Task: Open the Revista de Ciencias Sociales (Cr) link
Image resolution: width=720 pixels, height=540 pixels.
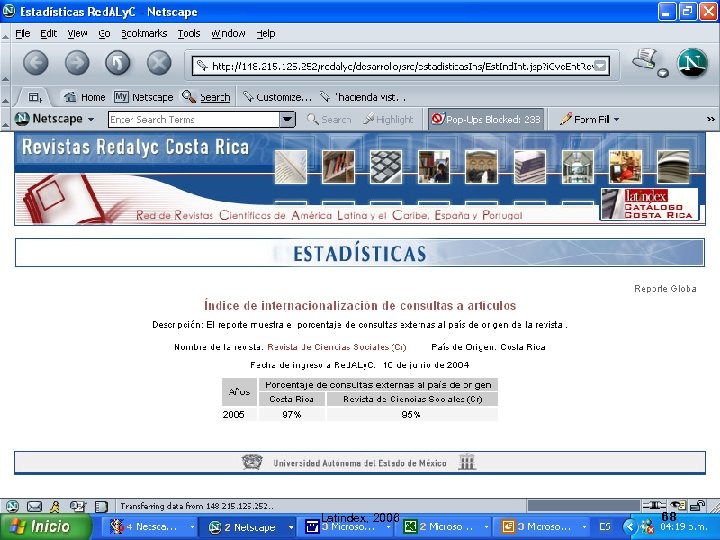Action: coord(337,347)
